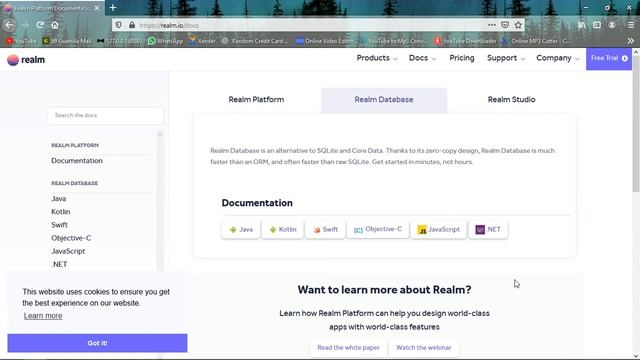The width and height of the screenshot is (640, 360).
Task: Open page actions three-dot menu
Action: [x=491, y=25]
